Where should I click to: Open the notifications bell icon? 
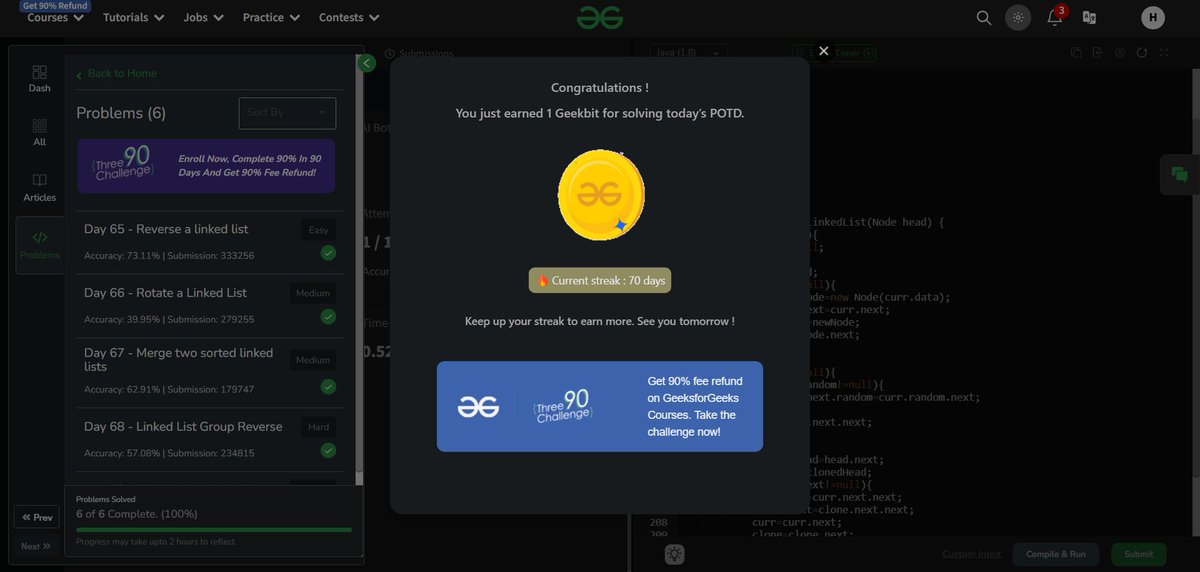click(x=1054, y=17)
